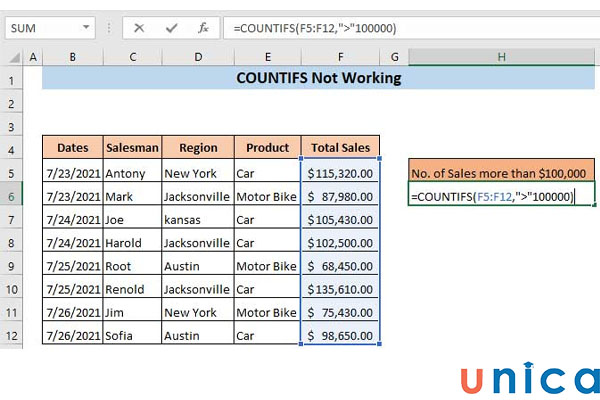The height and width of the screenshot is (400, 600).
Task: Click the Total Sales header cell
Action: pyautogui.click(x=339, y=147)
